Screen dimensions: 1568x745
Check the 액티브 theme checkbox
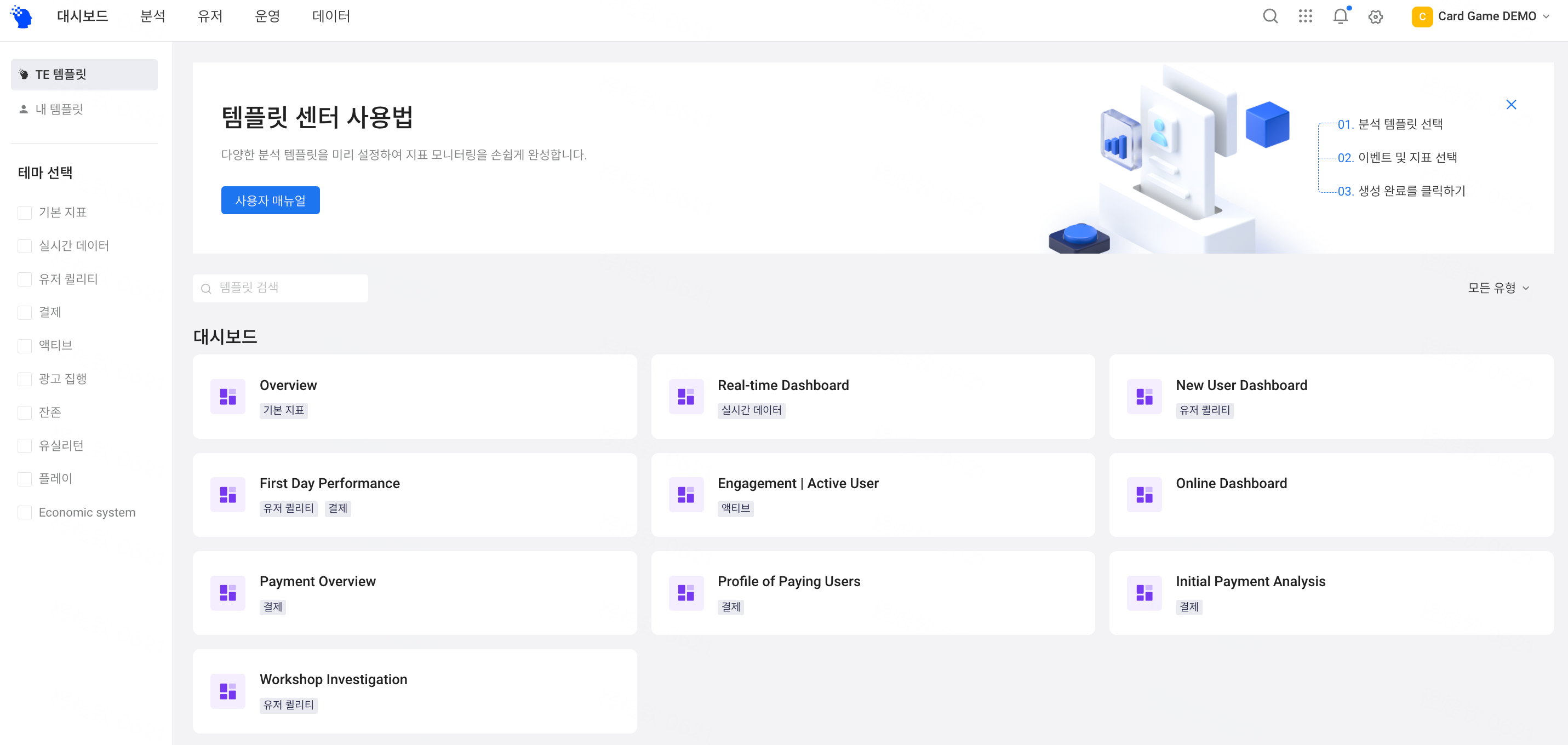pyautogui.click(x=25, y=346)
